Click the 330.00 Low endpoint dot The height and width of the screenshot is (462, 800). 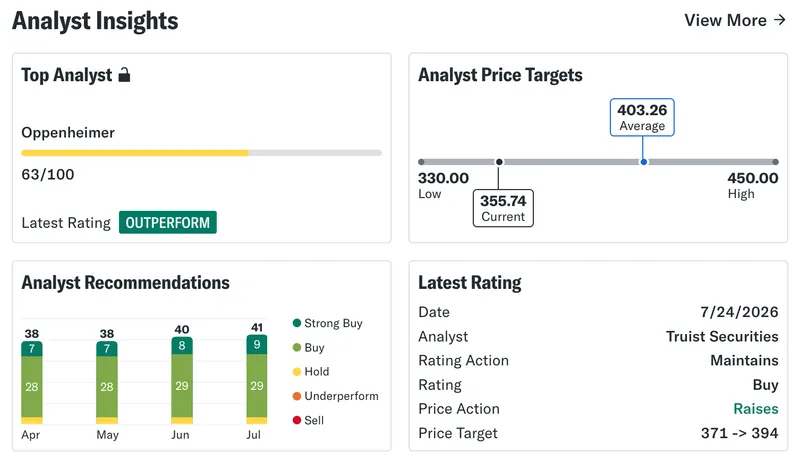[421, 162]
